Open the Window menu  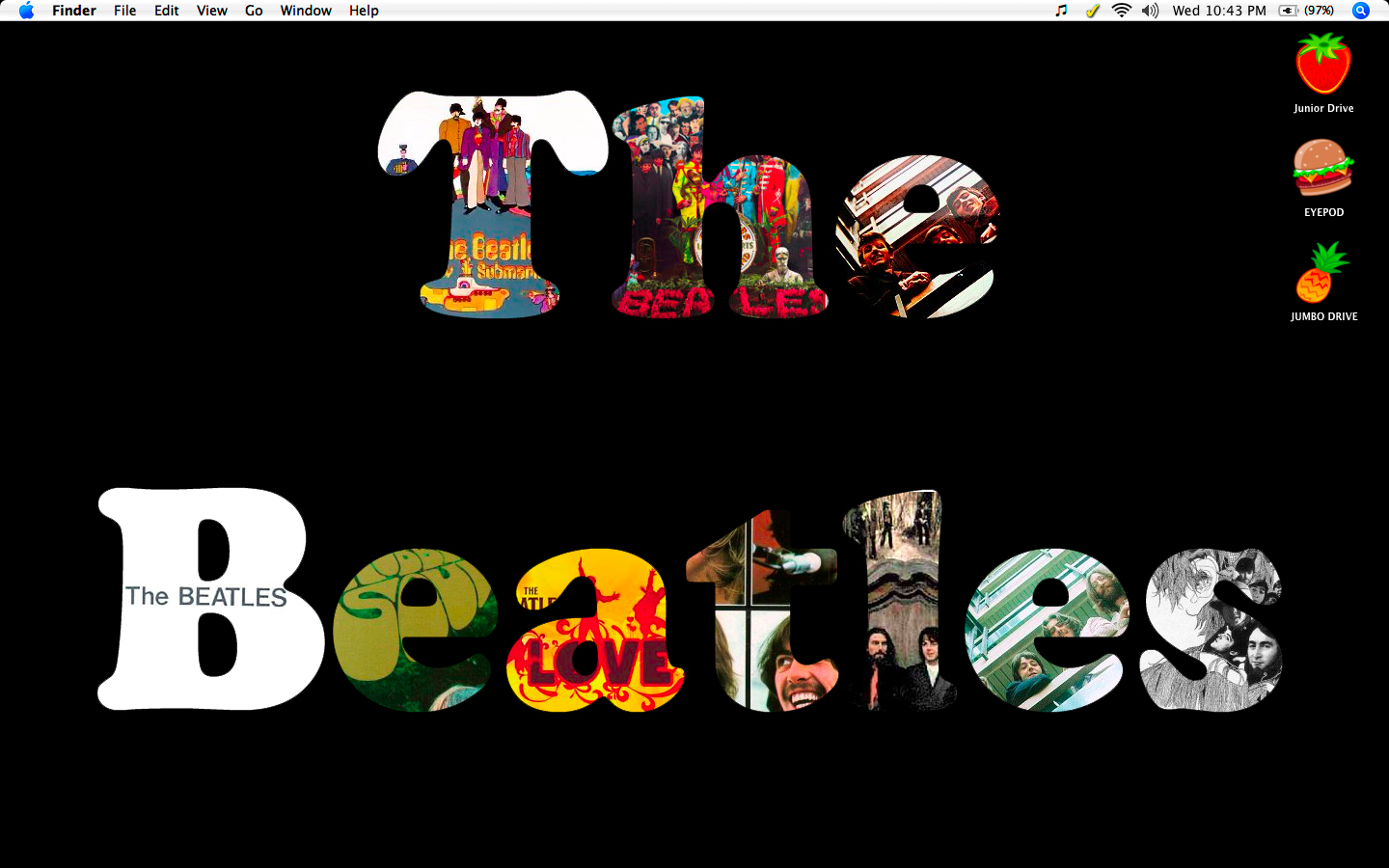306,11
